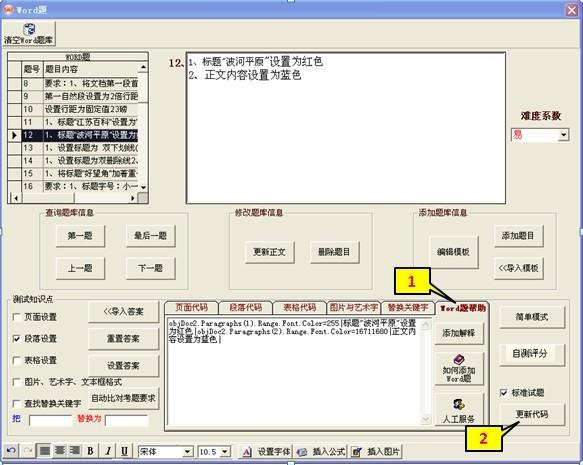Viewport: 583px width, 465px height.
Task: Open 设置字体 font settings
Action: point(266,452)
